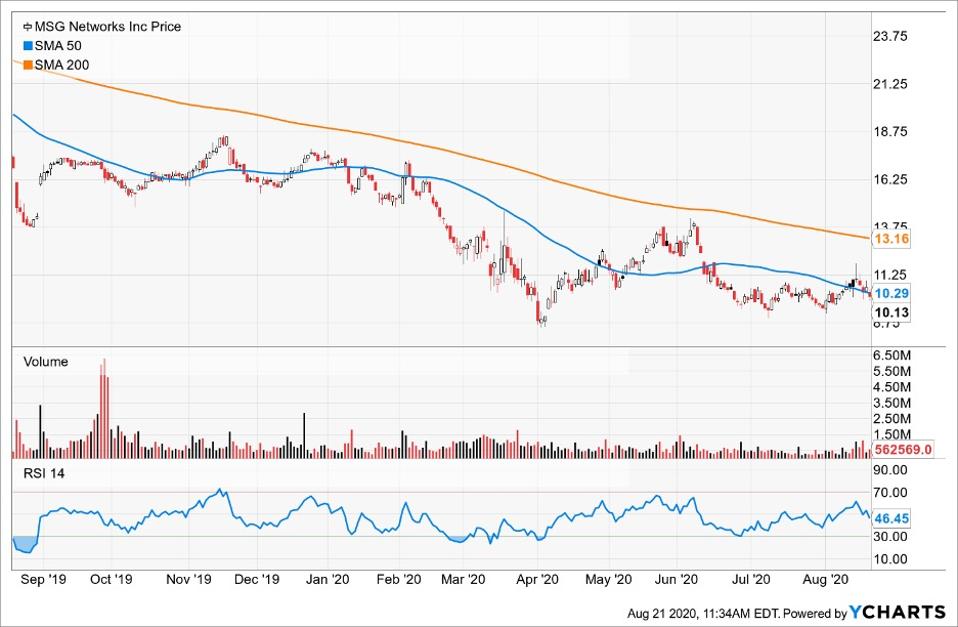Click the 90.00 RSI axis label

[891, 470]
